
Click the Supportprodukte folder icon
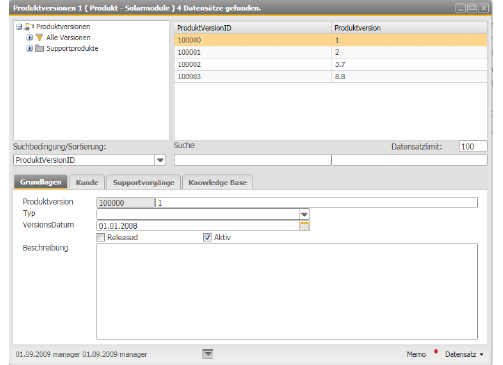point(39,48)
